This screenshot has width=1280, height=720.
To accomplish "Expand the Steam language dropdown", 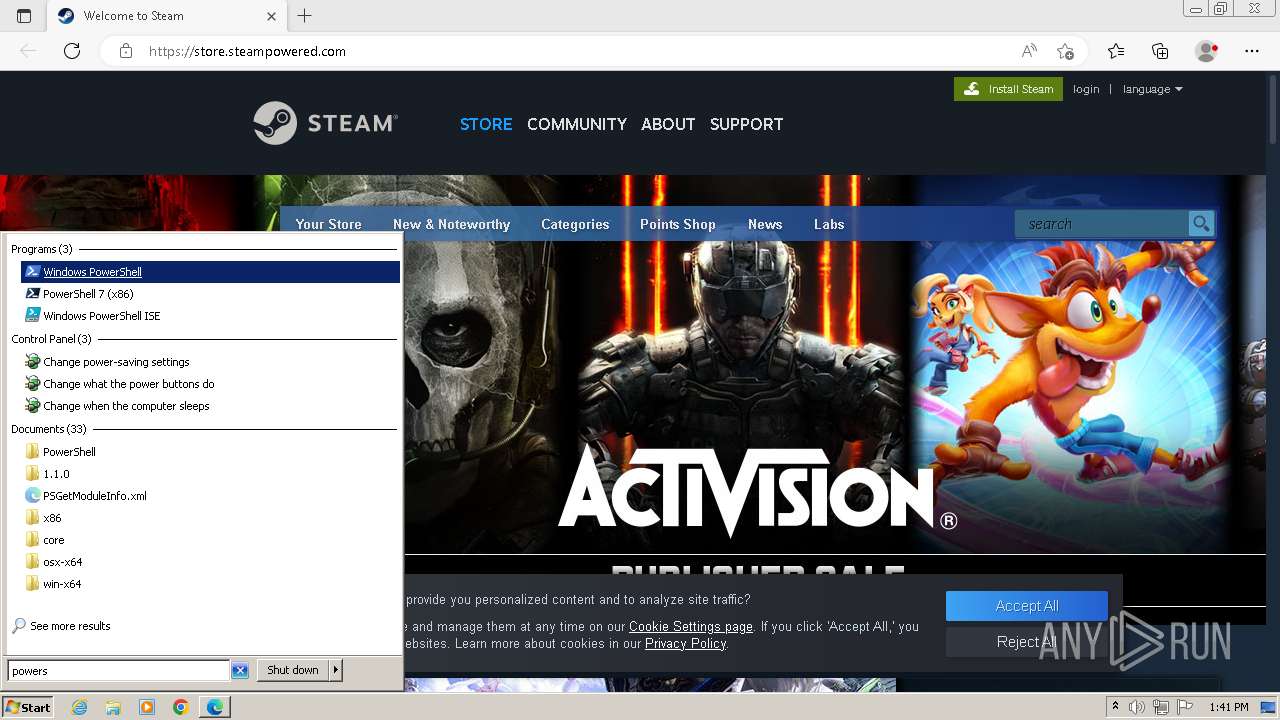I will pos(1153,89).
